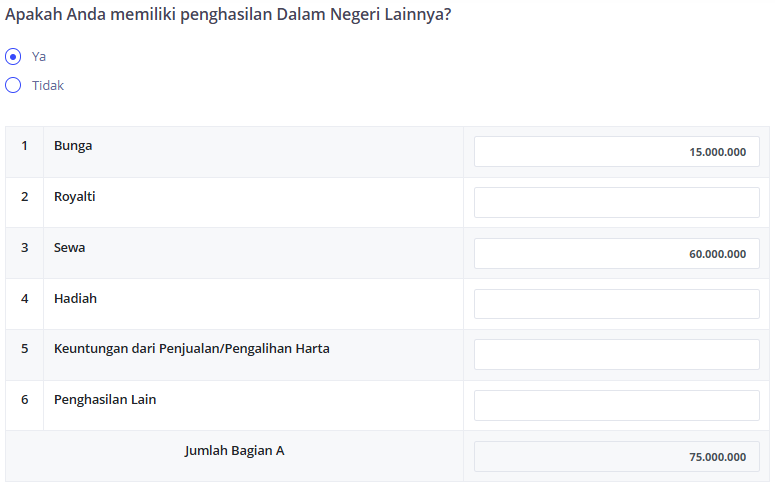
Task: Click row number 6 cell
Action: coord(25,405)
